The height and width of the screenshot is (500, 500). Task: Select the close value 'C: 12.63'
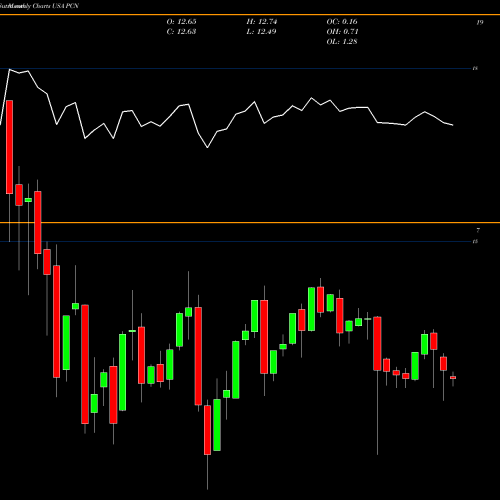click(181, 32)
